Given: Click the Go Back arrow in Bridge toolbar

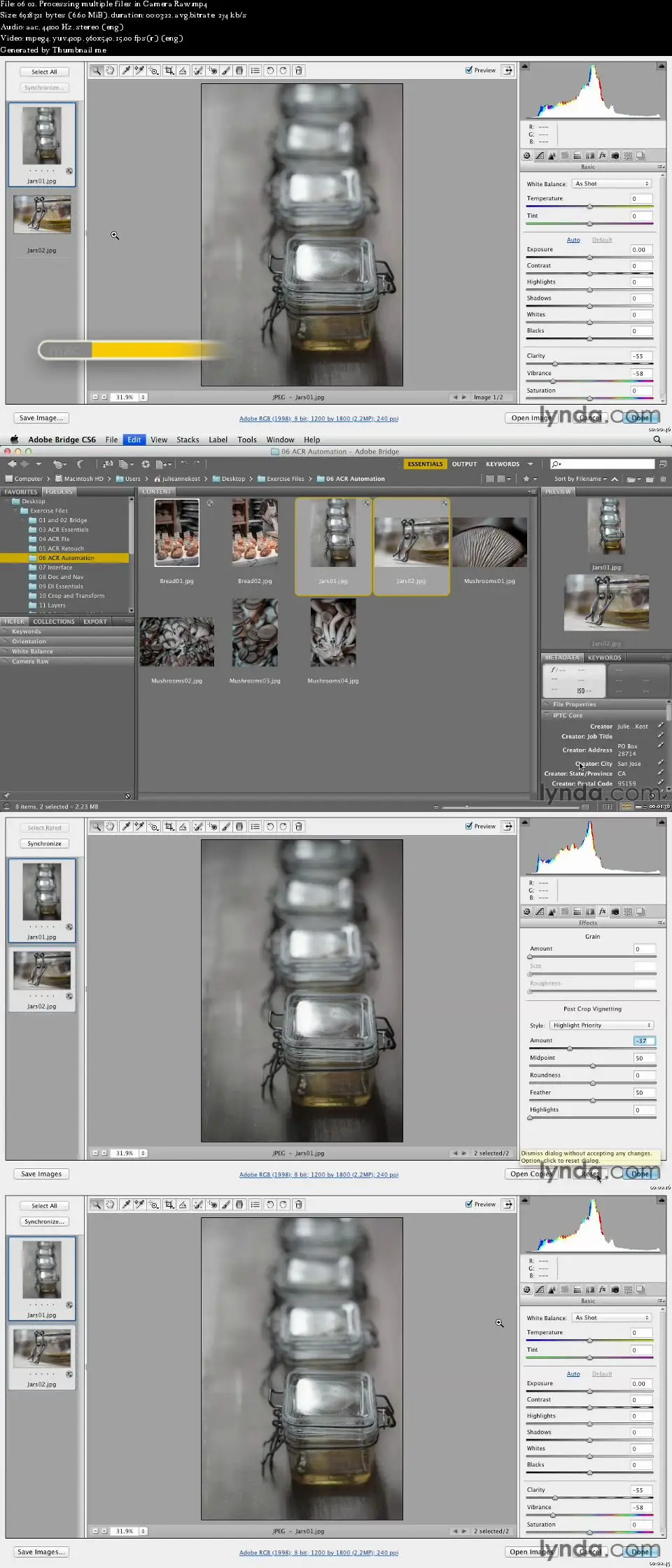Looking at the screenshot, I should pyautogui.click(x=12, y=464).
